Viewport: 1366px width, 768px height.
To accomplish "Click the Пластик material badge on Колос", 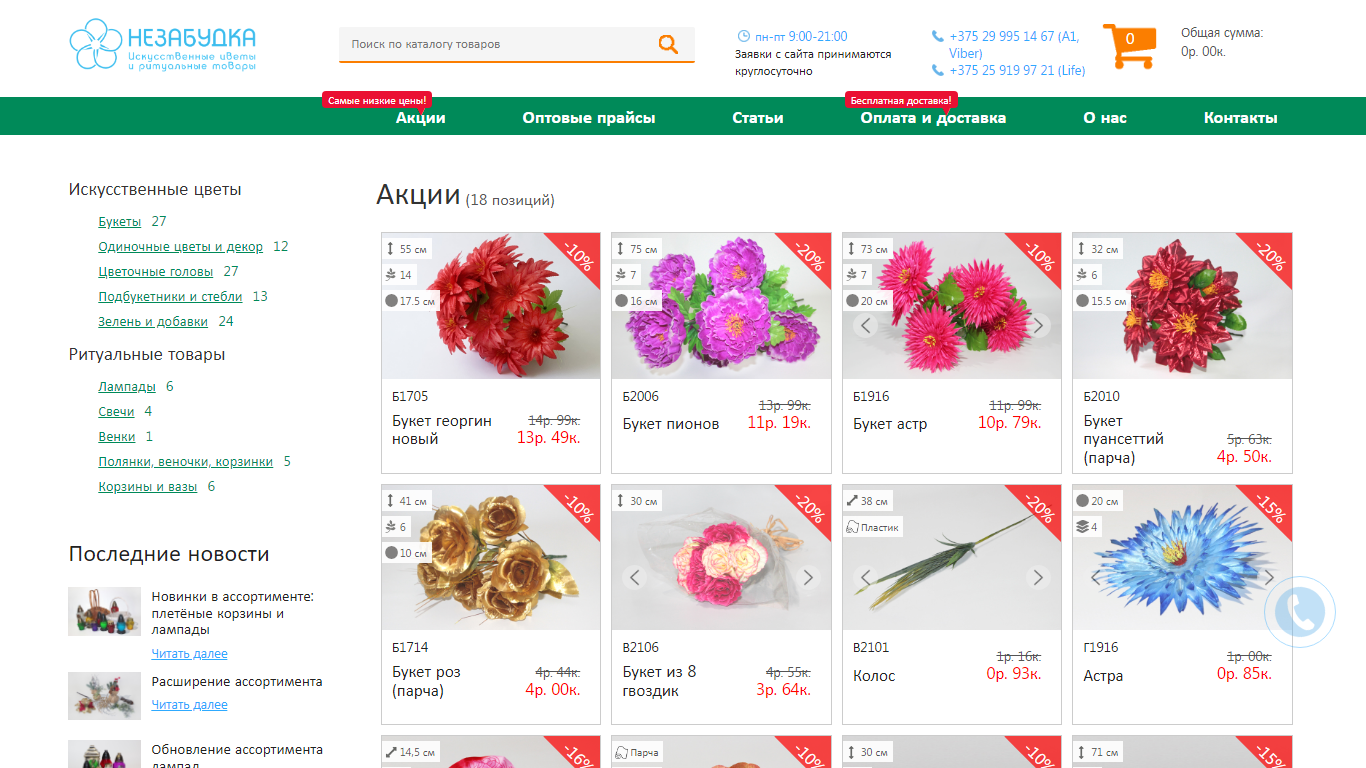I will pyautogui.click(x=873, y=527).
